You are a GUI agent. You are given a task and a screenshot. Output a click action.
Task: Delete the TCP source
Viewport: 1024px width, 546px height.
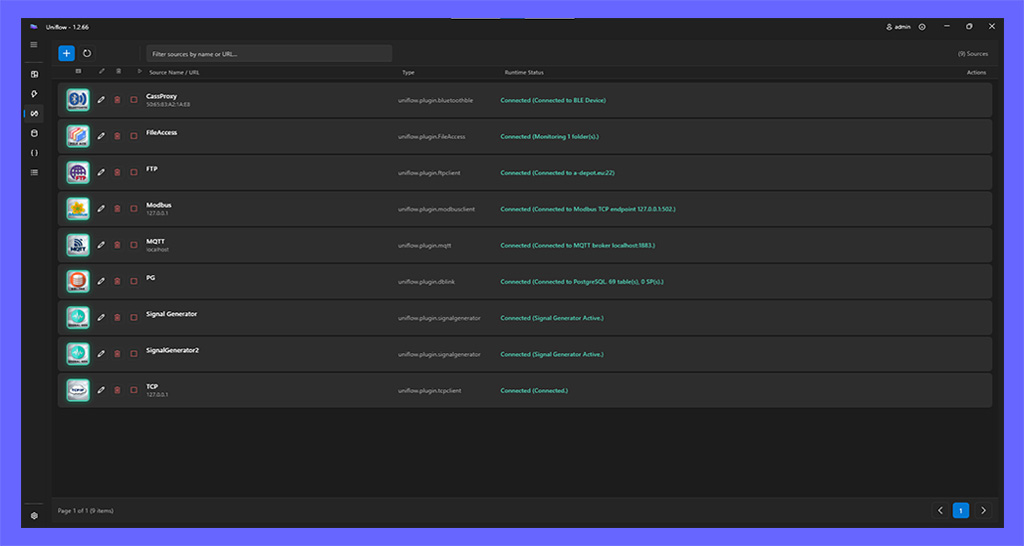coord(118,390)
